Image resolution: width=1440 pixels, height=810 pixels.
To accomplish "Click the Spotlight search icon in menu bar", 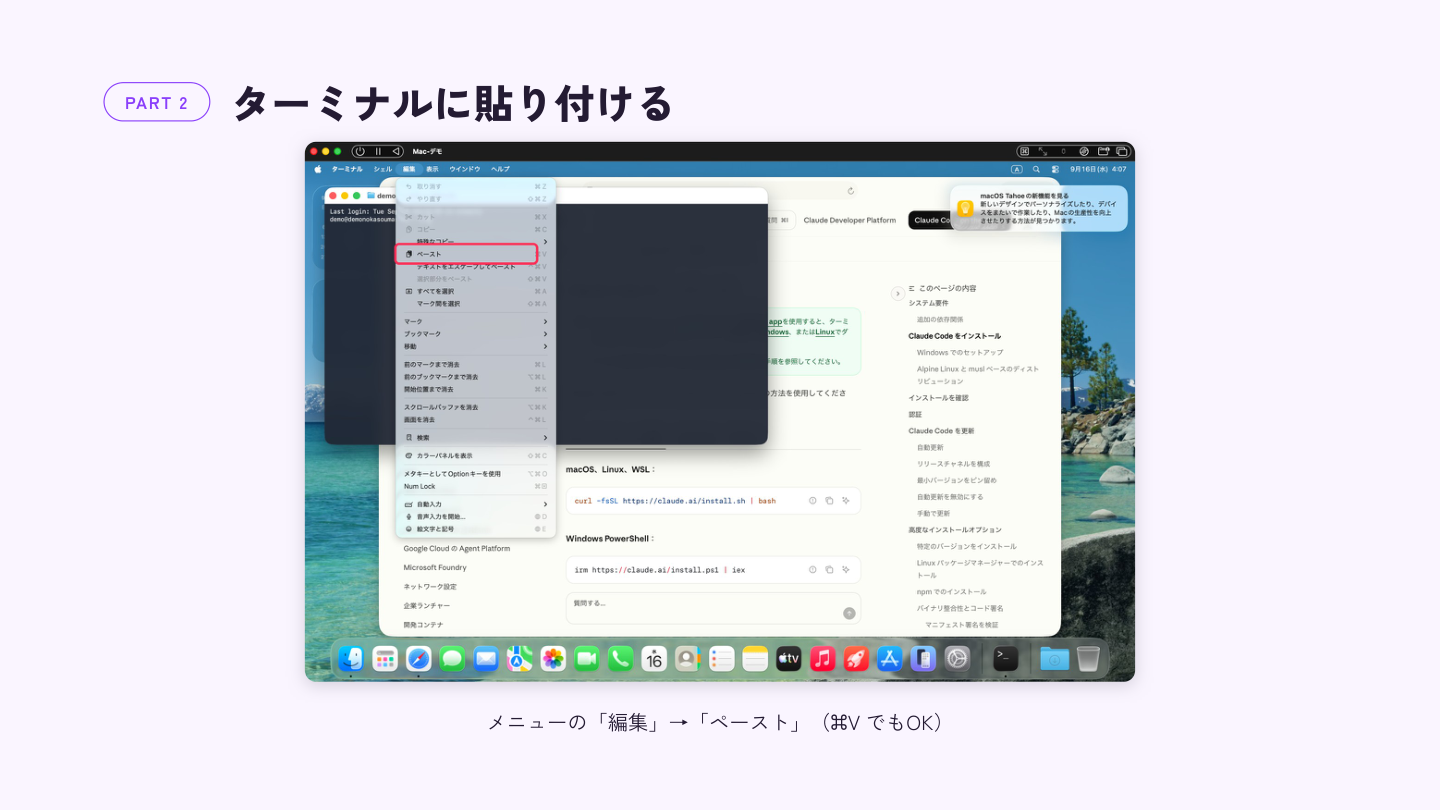I will [1036, 169].
